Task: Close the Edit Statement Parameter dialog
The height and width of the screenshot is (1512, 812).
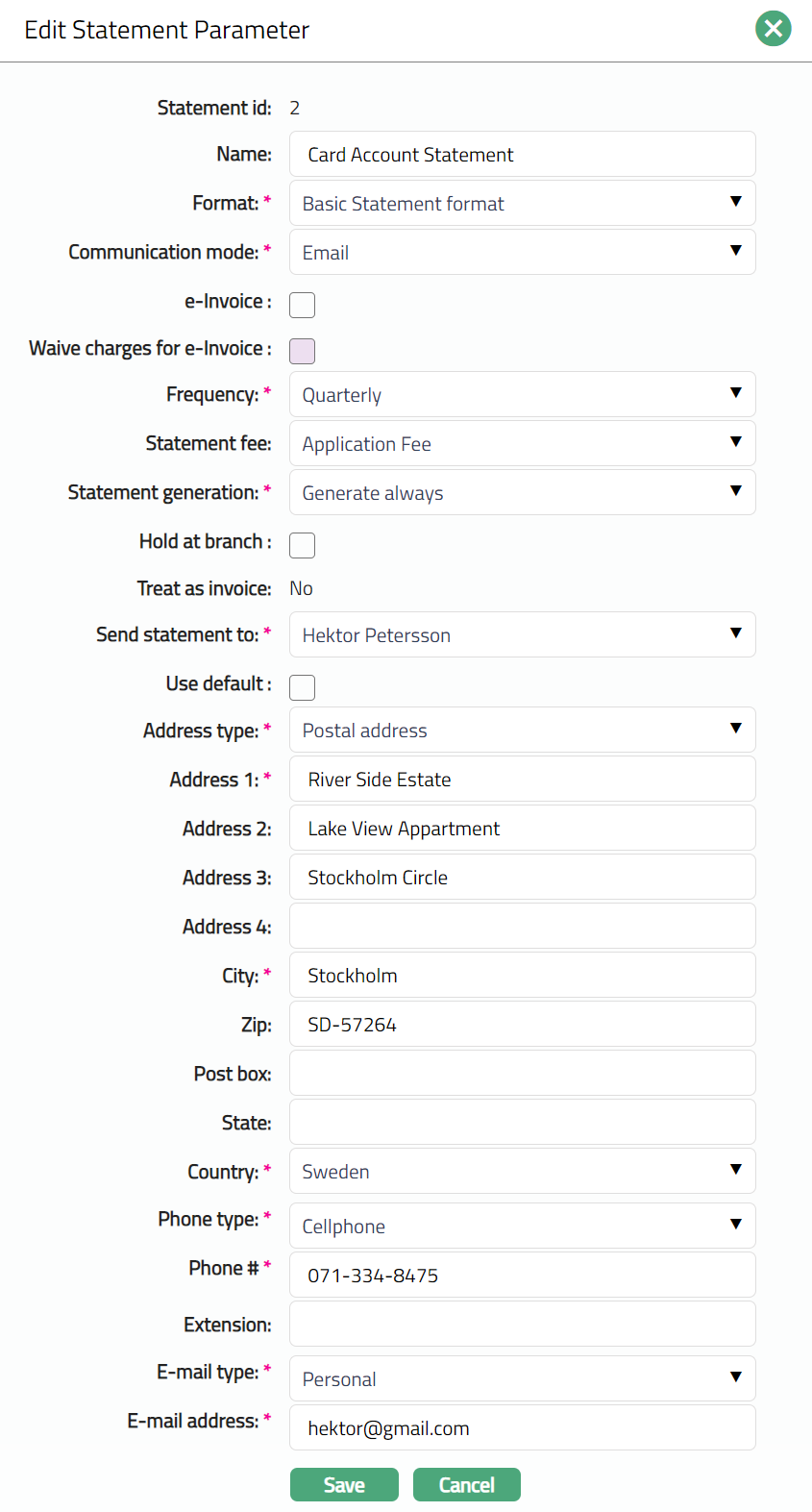Action: (x=773, y=29)
